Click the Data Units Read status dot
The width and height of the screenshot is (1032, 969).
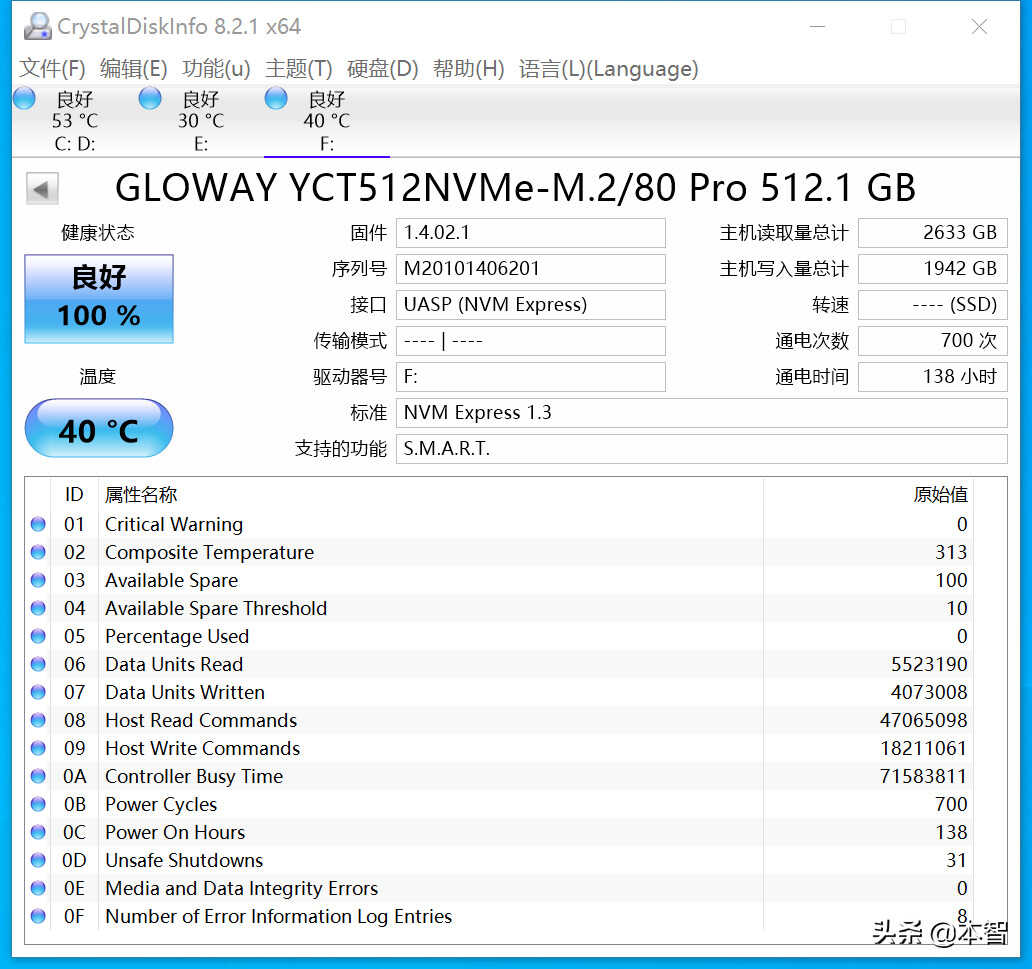(x=38, y=664)
